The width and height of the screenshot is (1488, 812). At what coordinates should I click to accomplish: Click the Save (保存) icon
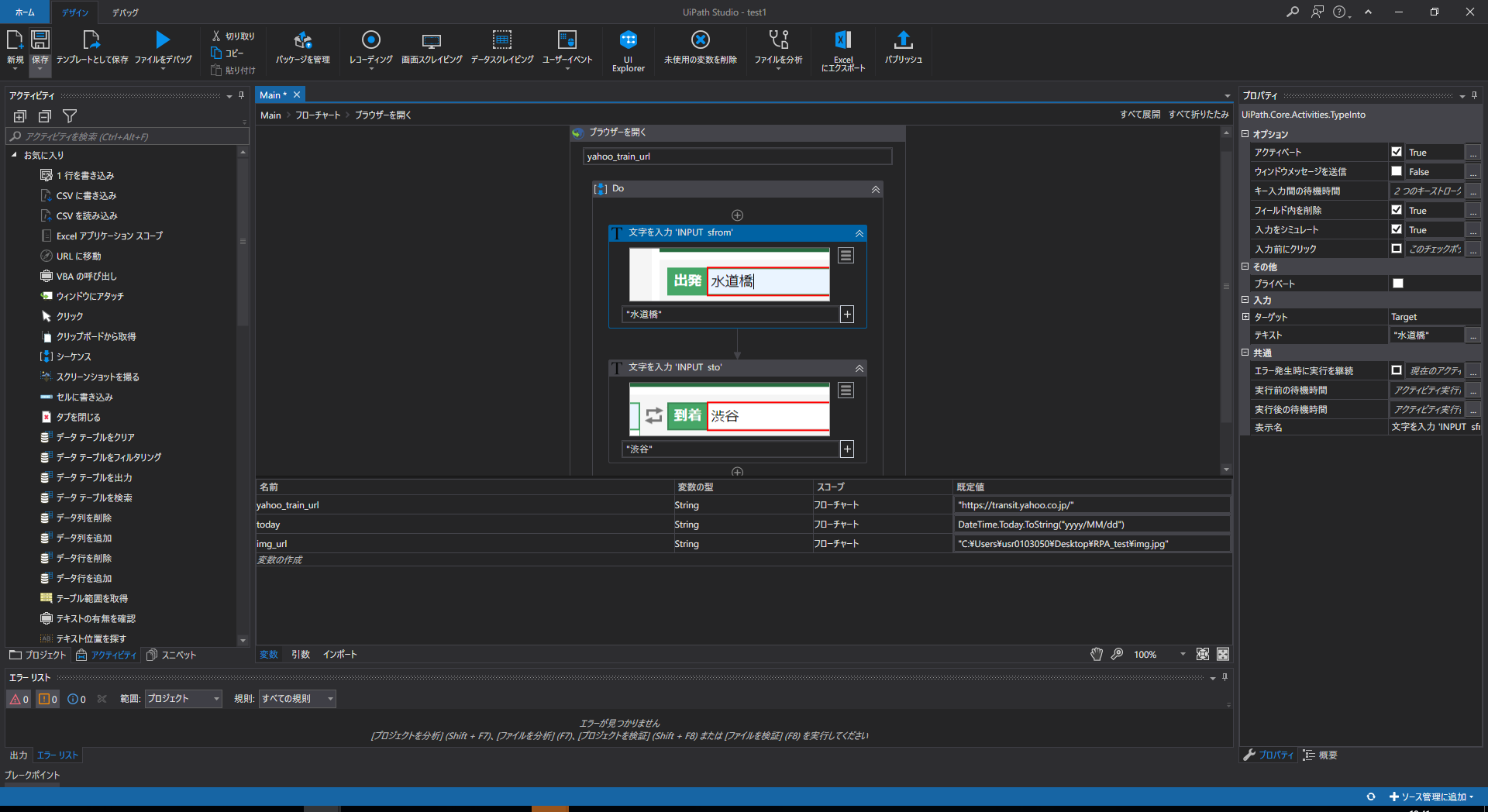(x=40, y=40)
